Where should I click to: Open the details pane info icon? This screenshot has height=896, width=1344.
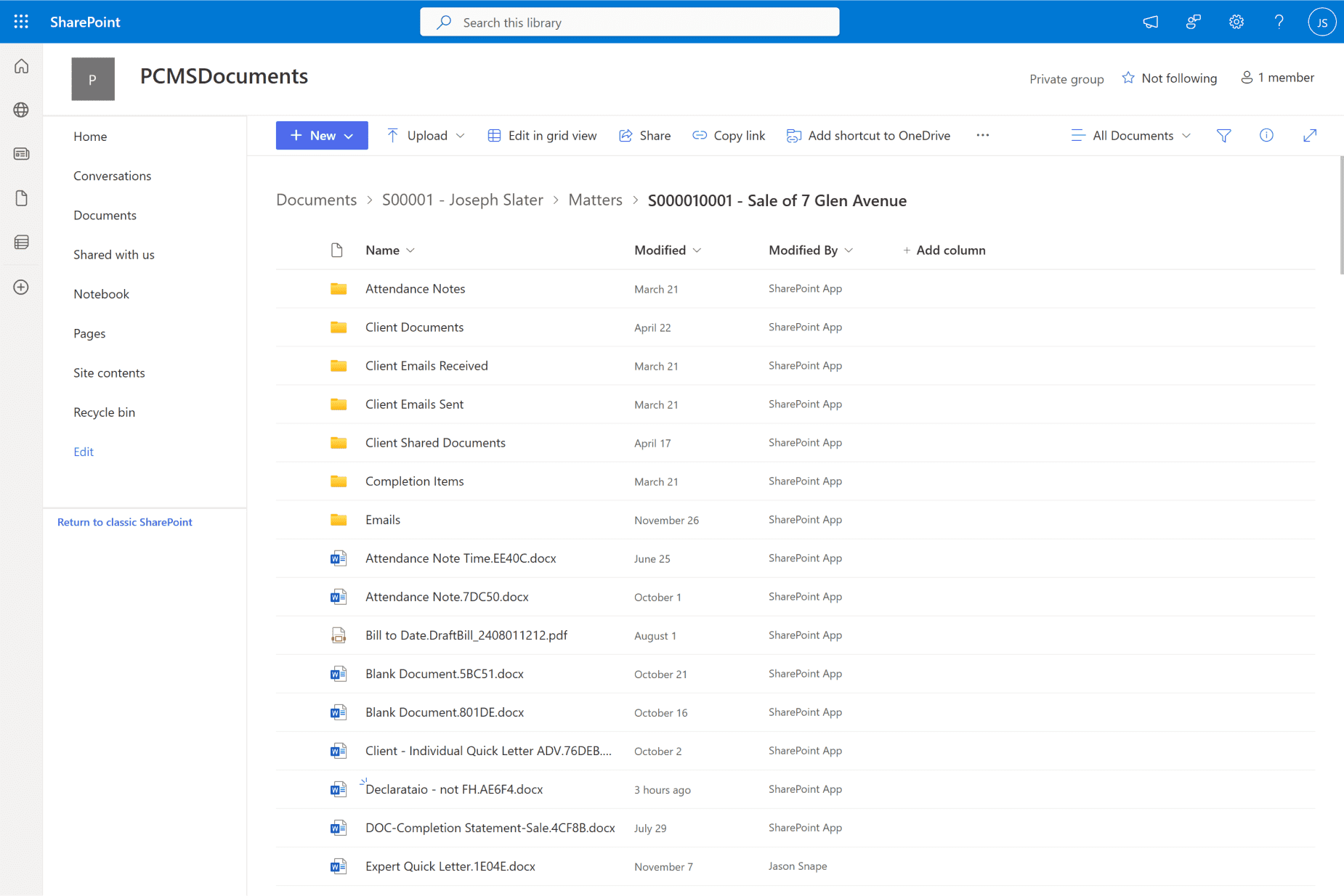(x=1266, y=136)
